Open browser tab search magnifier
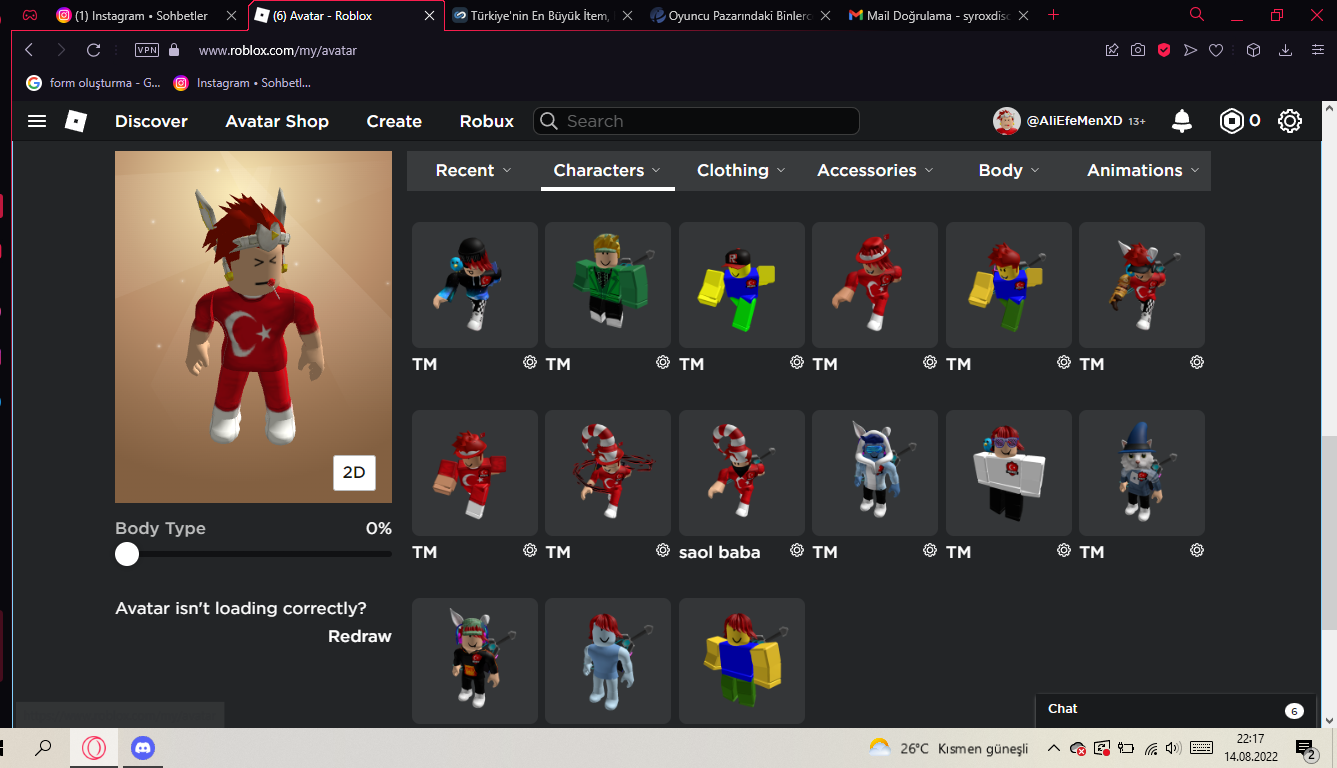The height and width of the screenshot is (768, 1337). (x=1197, y=15)
